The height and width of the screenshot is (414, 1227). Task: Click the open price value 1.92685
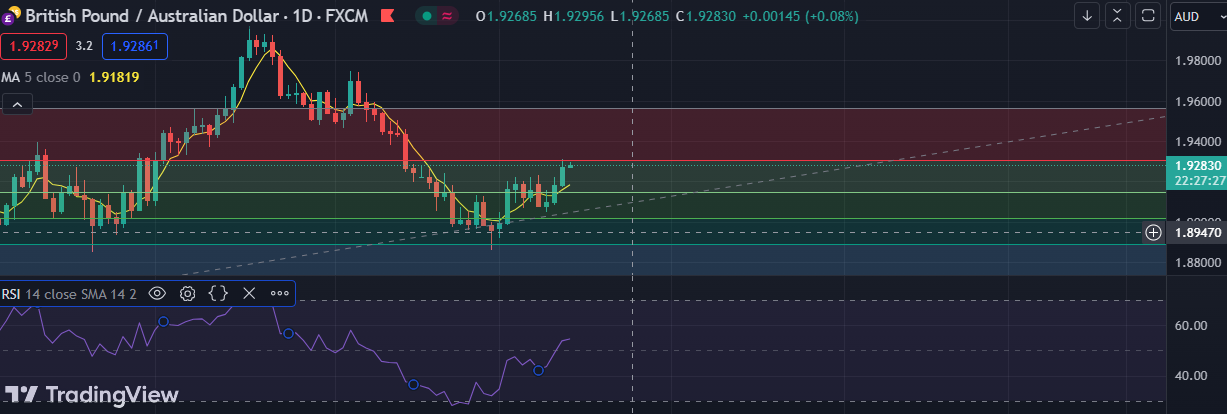coord(511,16)
